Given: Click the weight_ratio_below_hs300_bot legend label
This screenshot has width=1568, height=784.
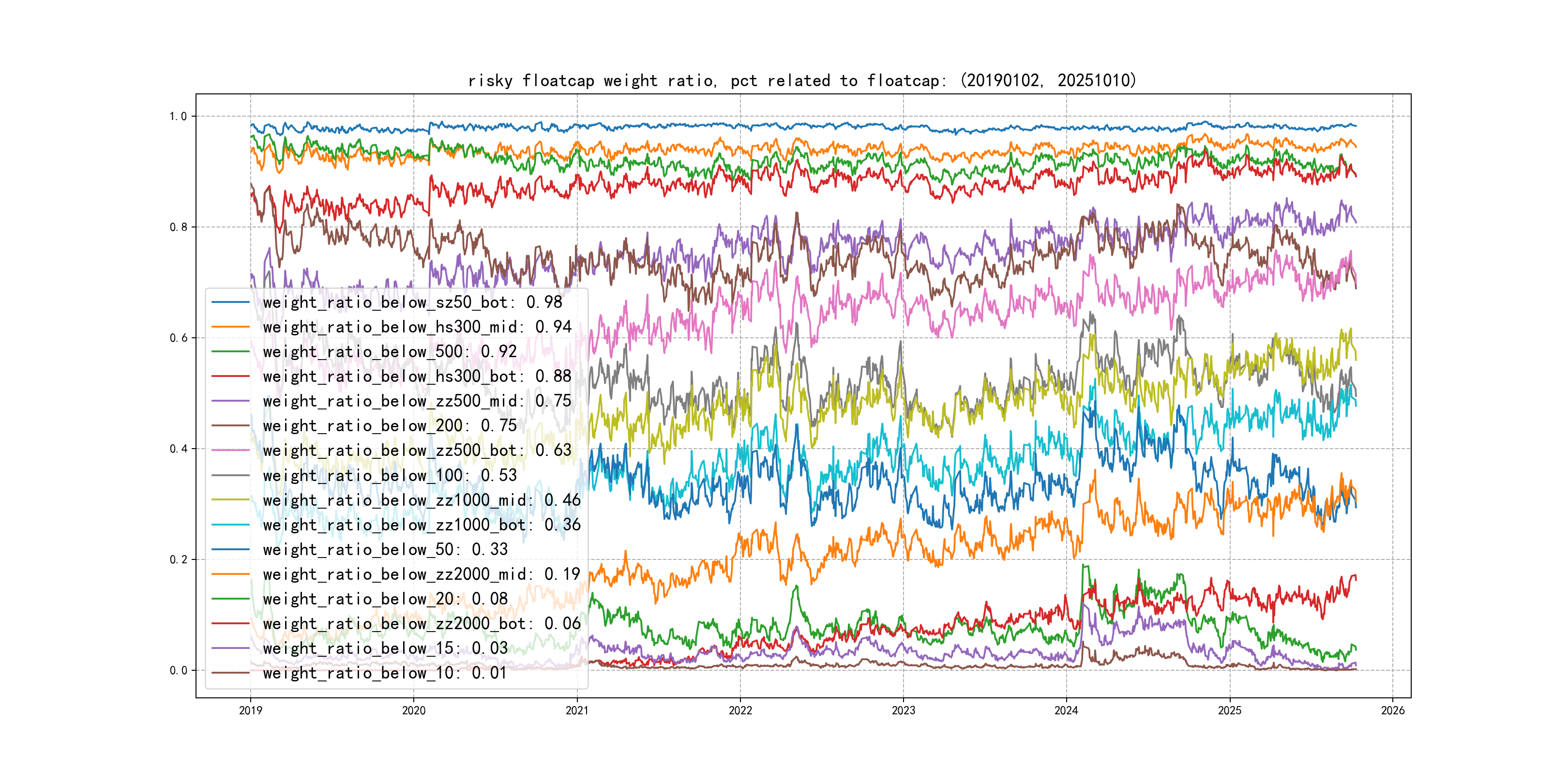Looking at the screenshot, I should click(417, 376).
